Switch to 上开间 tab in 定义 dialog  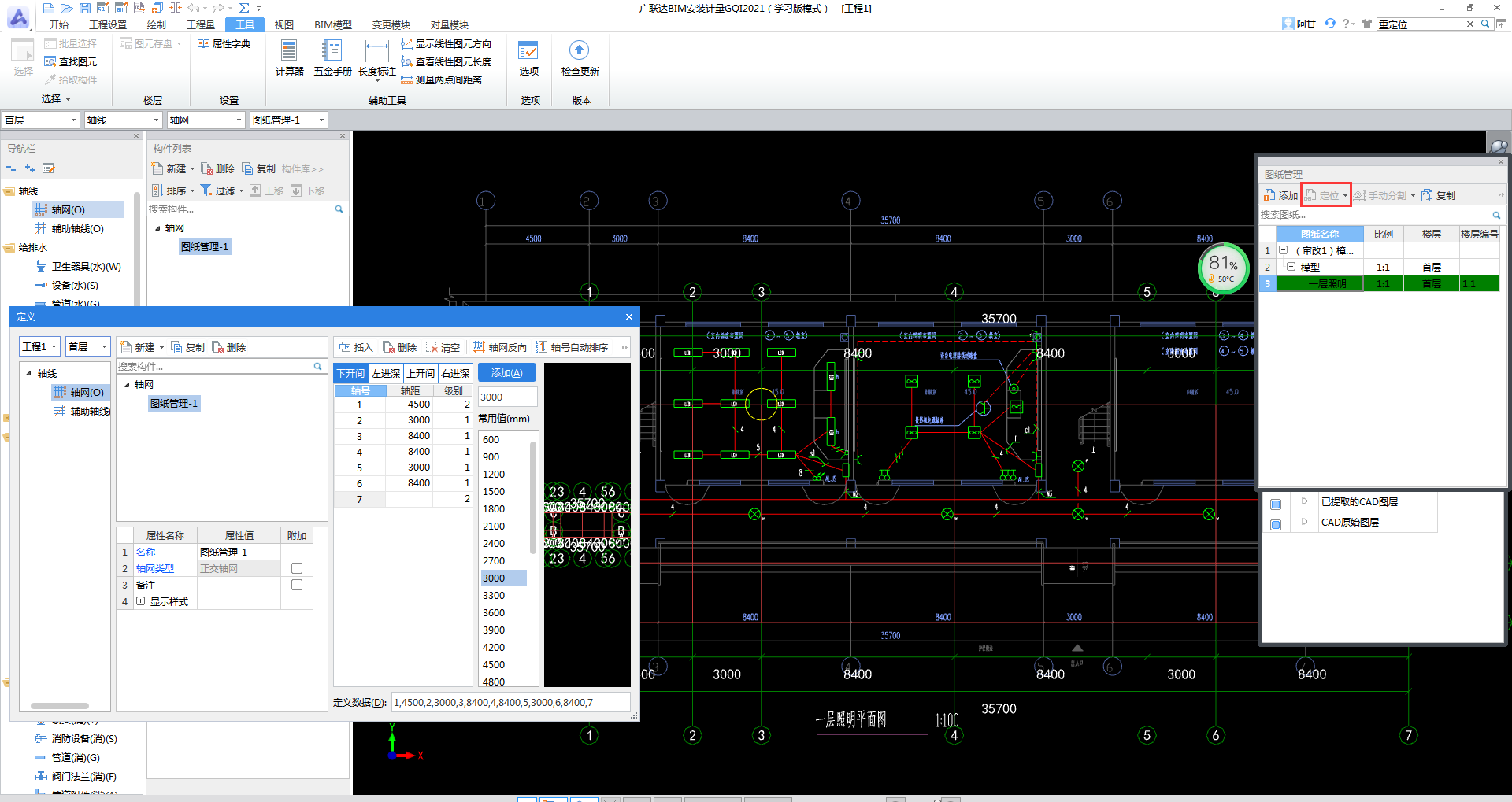pyautogui.click(x=421, y=373)
